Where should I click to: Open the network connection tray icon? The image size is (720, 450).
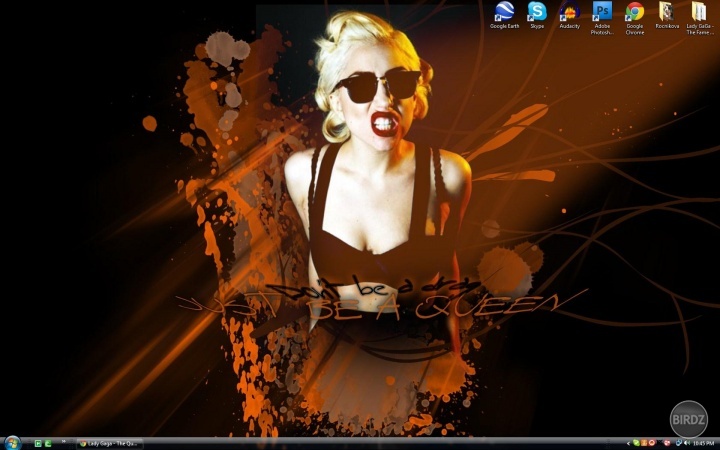point(679,443)
